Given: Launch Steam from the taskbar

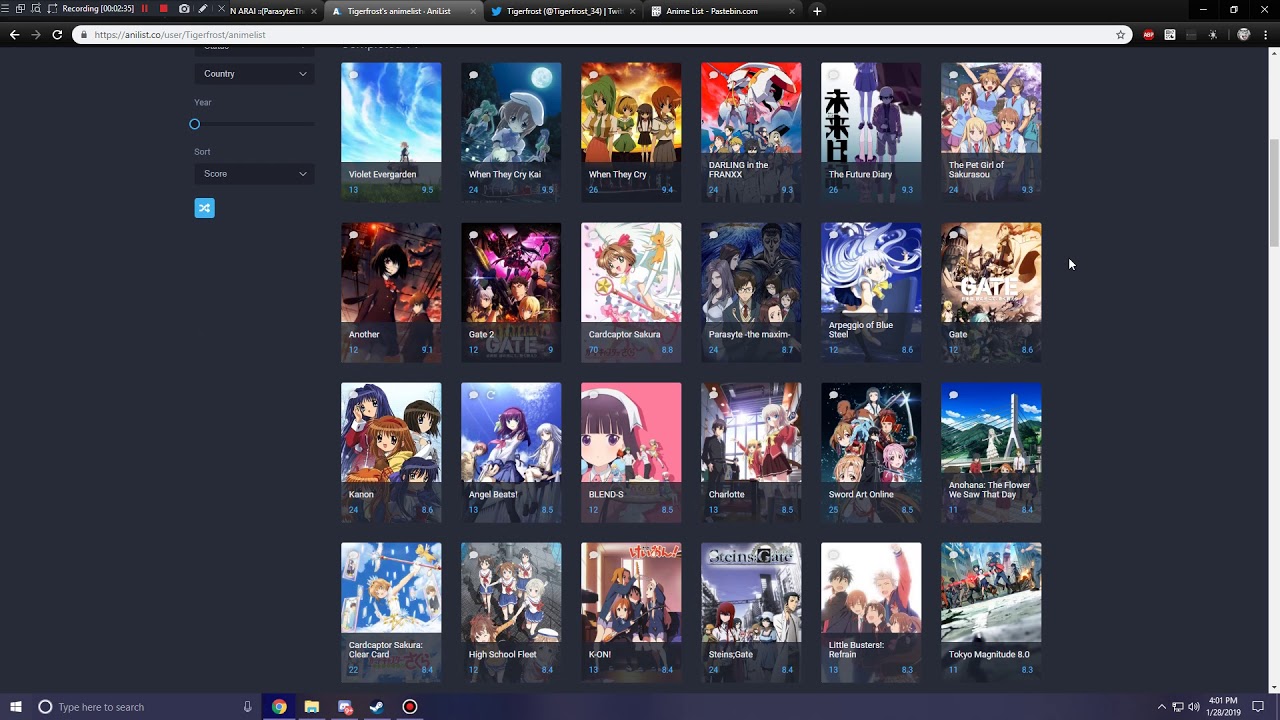Looking at the screenshot, I should click(377, 707).
